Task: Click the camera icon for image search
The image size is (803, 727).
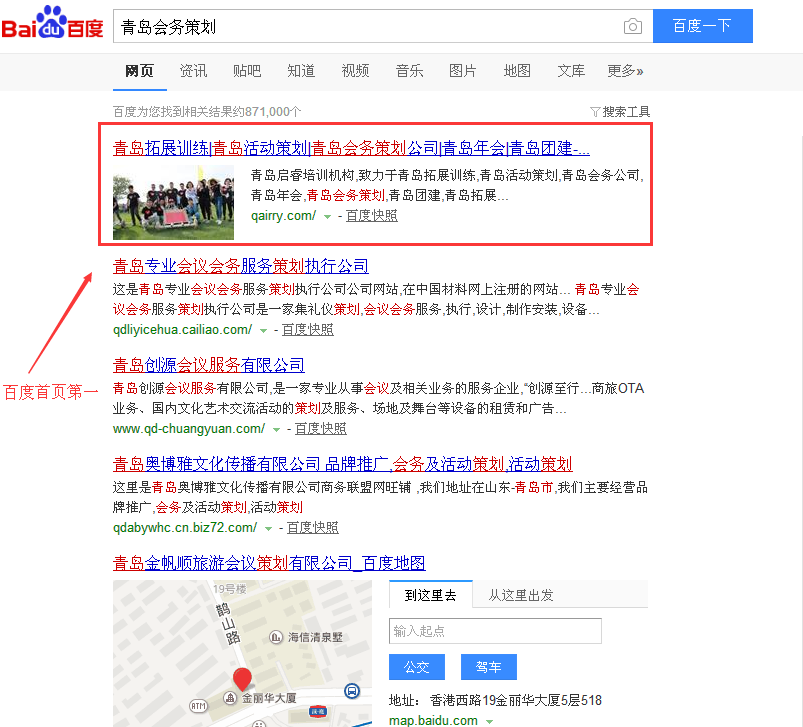Action: click(x=632, y=27)
